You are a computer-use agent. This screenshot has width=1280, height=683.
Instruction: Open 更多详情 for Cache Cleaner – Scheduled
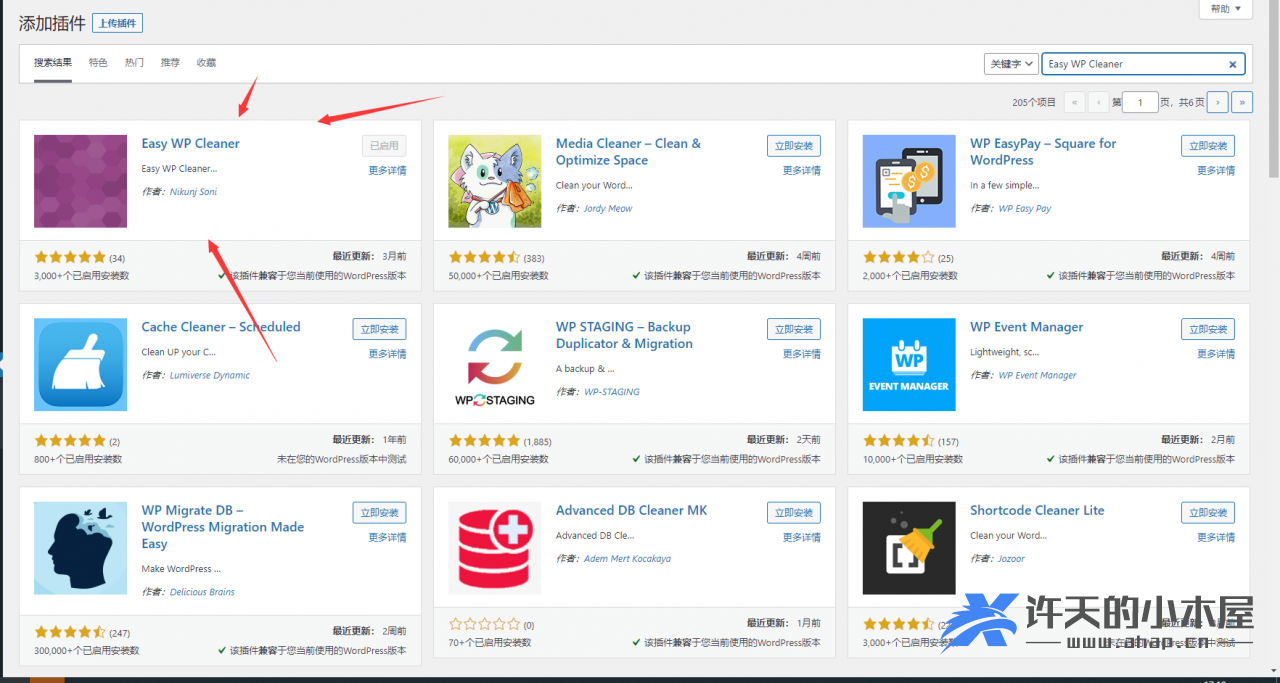tap(387, 354)
